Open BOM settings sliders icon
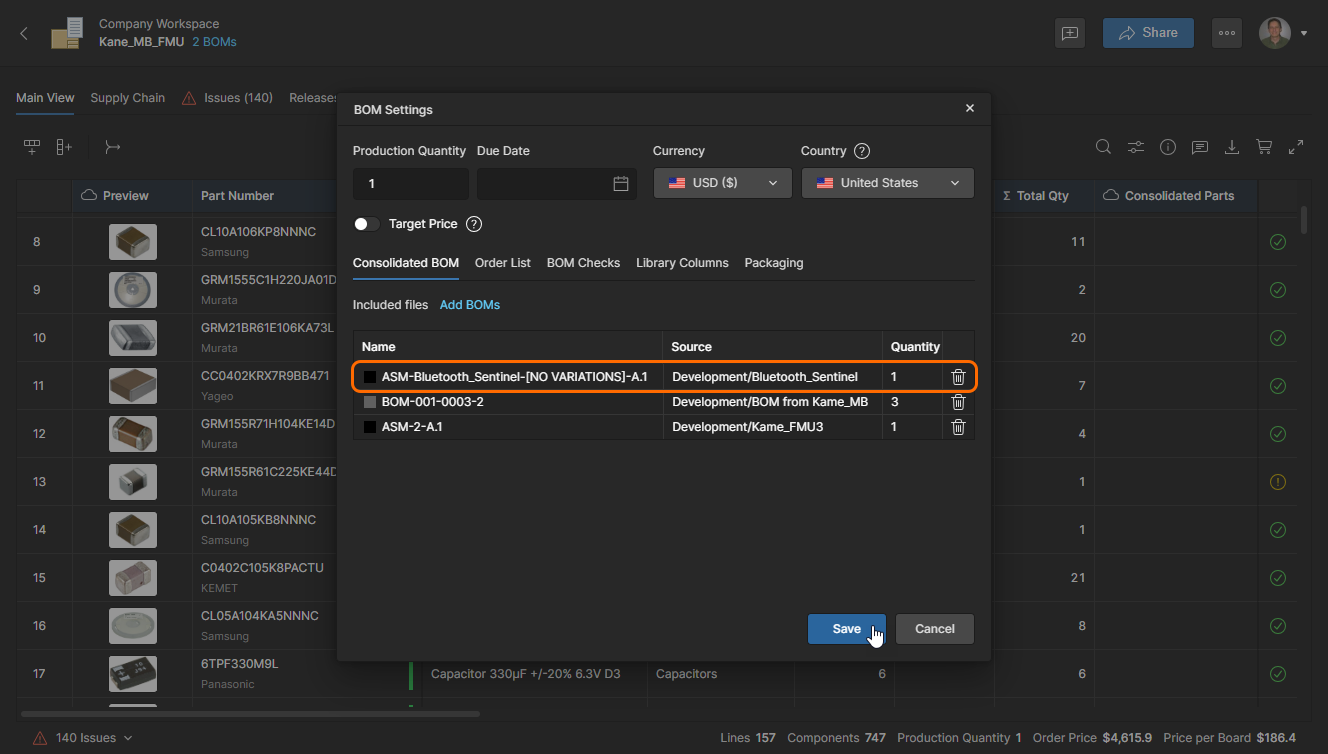The image size is (1328, 754). click(x=1136, y=147)
